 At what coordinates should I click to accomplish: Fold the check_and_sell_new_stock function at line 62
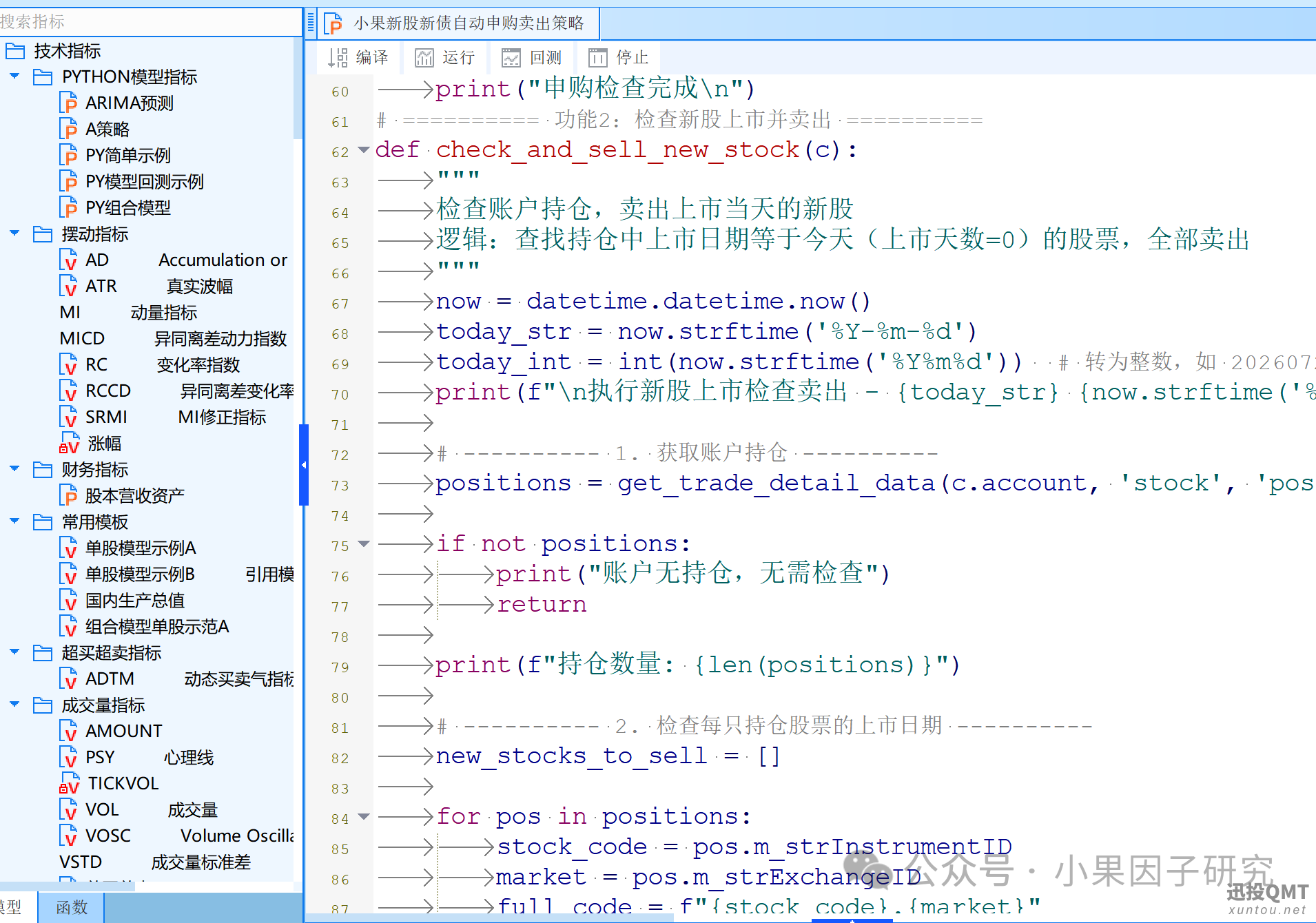click(364, 150)
